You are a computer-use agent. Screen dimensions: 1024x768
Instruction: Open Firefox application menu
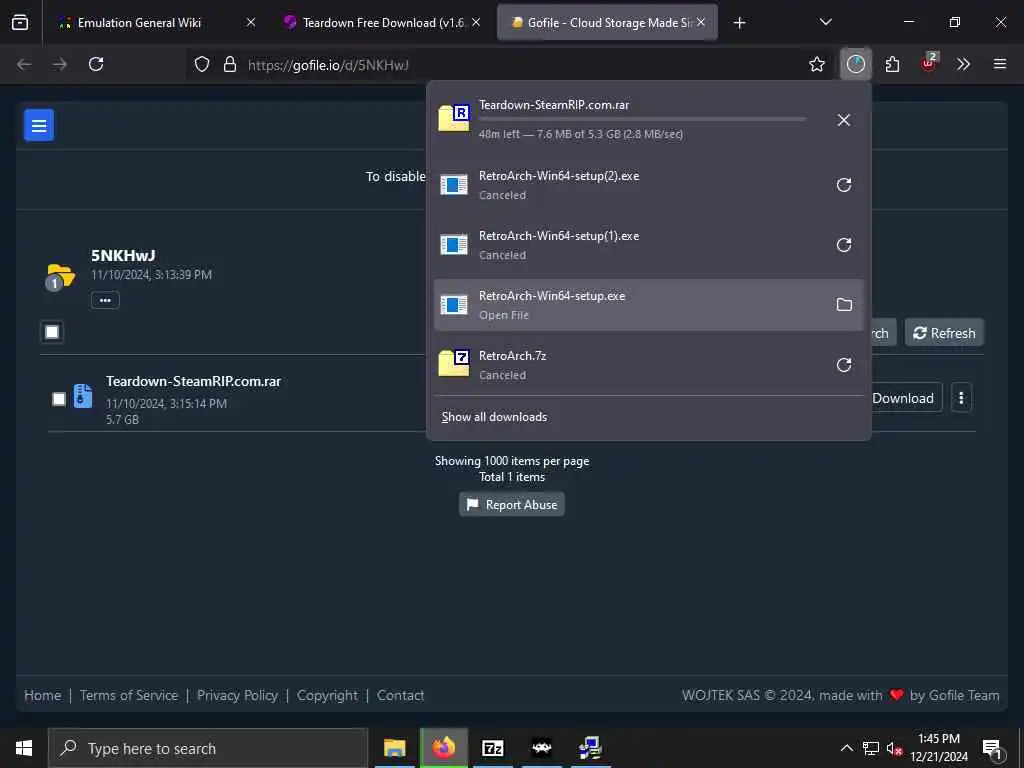pos(1000,64)
